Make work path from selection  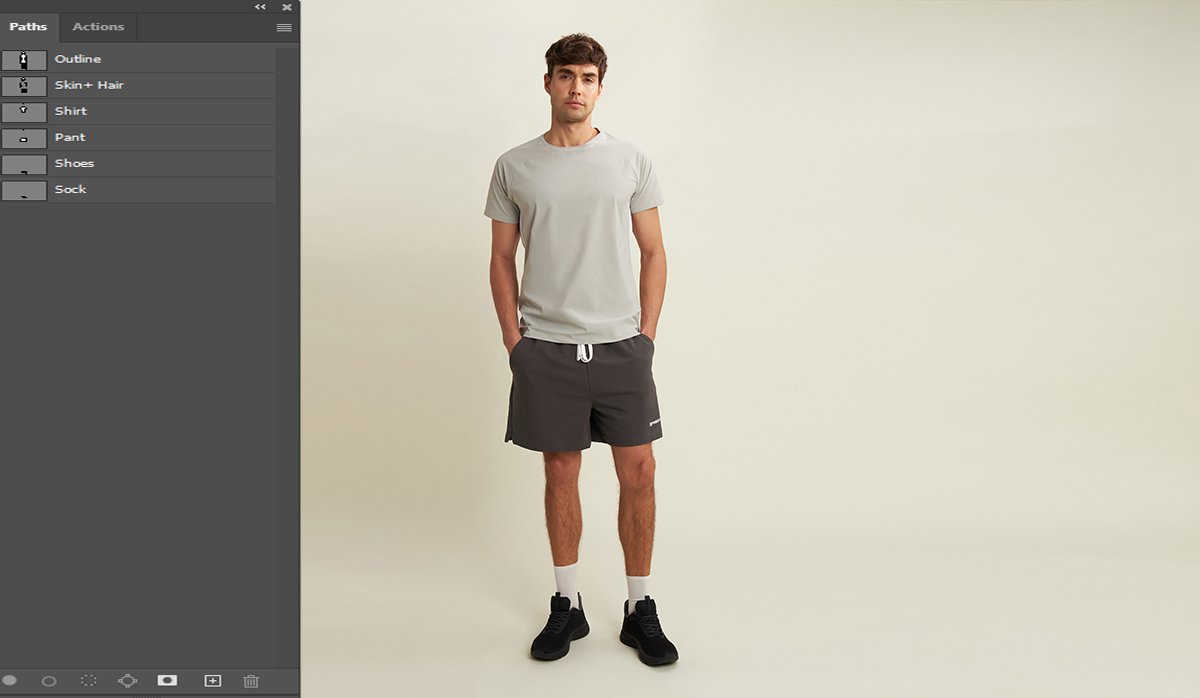[x=128, y=681]
